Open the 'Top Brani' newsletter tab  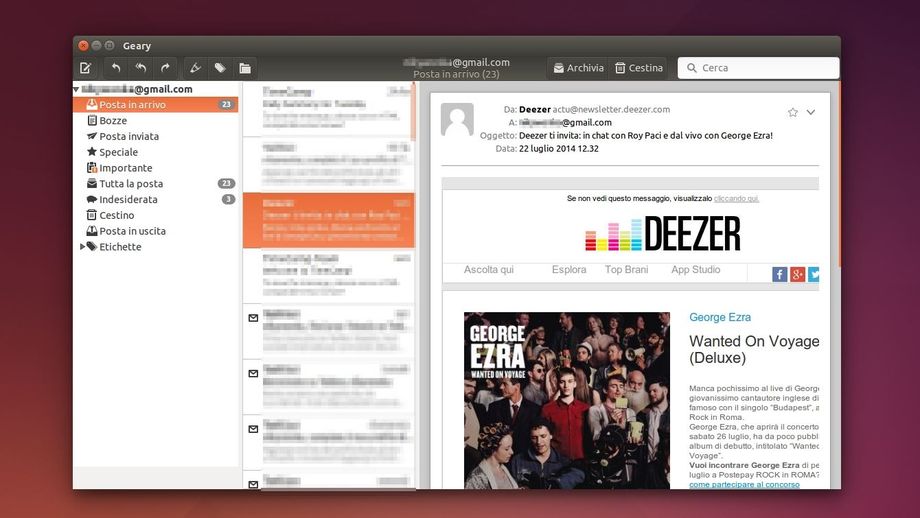click(627, 270)
